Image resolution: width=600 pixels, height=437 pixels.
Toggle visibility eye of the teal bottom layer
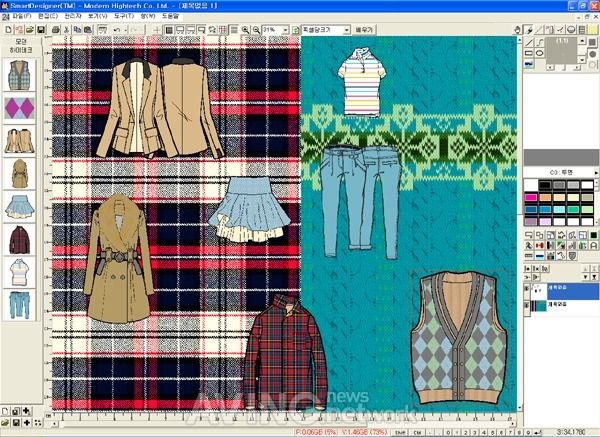(x=527, y=305)
